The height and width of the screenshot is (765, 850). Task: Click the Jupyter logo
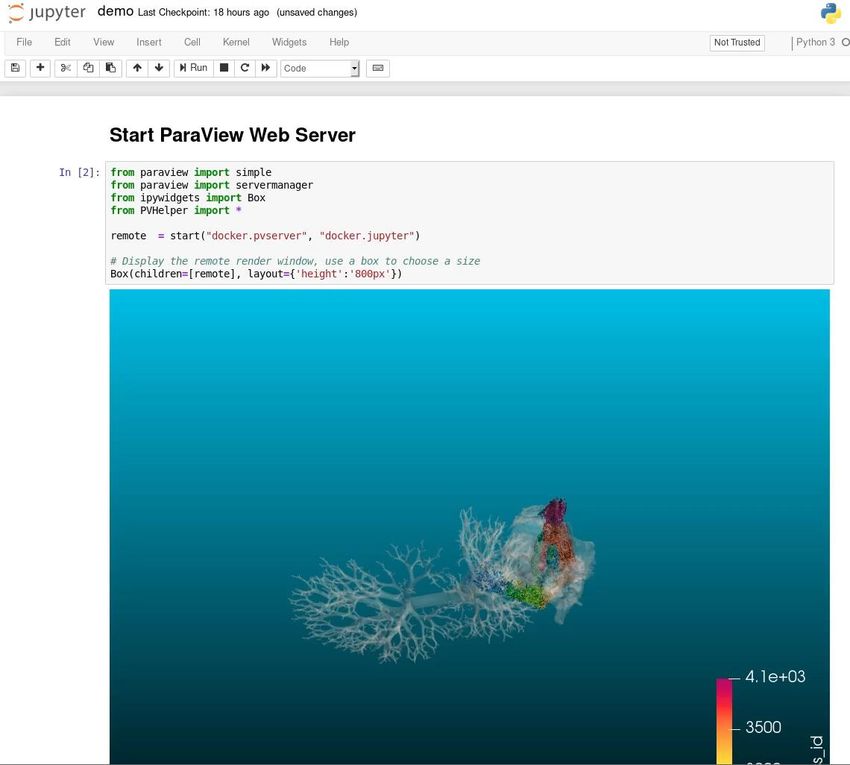pyautogui.click(x=47, y=12)
